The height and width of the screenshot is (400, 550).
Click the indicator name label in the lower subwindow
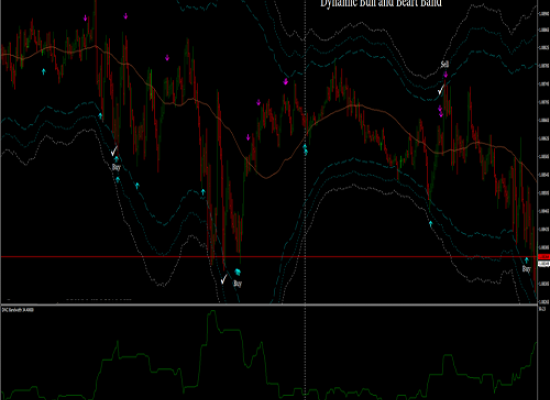(x=18, y=310)
